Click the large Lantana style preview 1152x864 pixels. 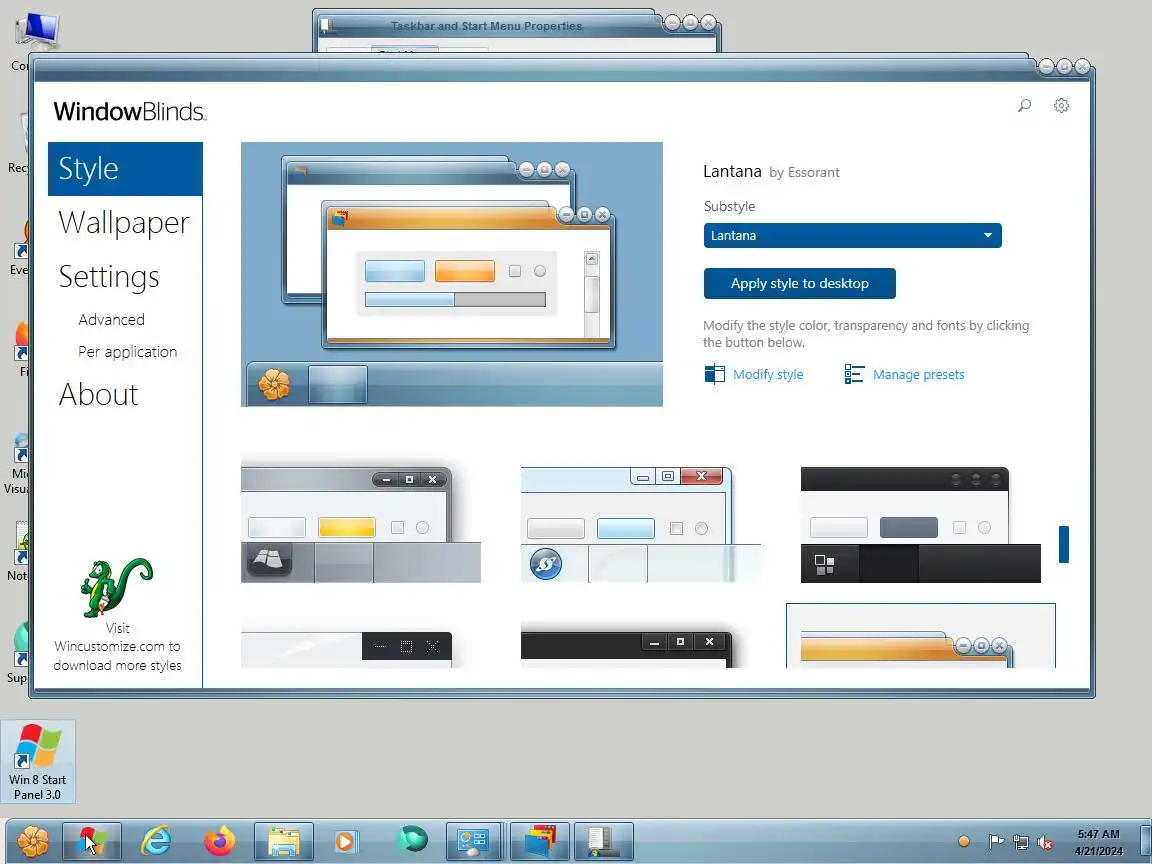pos(452,274)
